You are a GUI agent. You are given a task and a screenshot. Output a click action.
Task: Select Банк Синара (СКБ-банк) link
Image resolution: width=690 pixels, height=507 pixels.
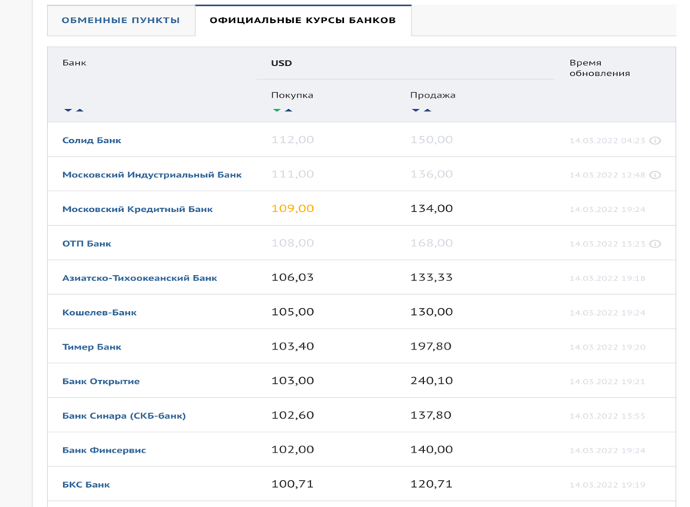pyautogui.click(x=124, y=416)
